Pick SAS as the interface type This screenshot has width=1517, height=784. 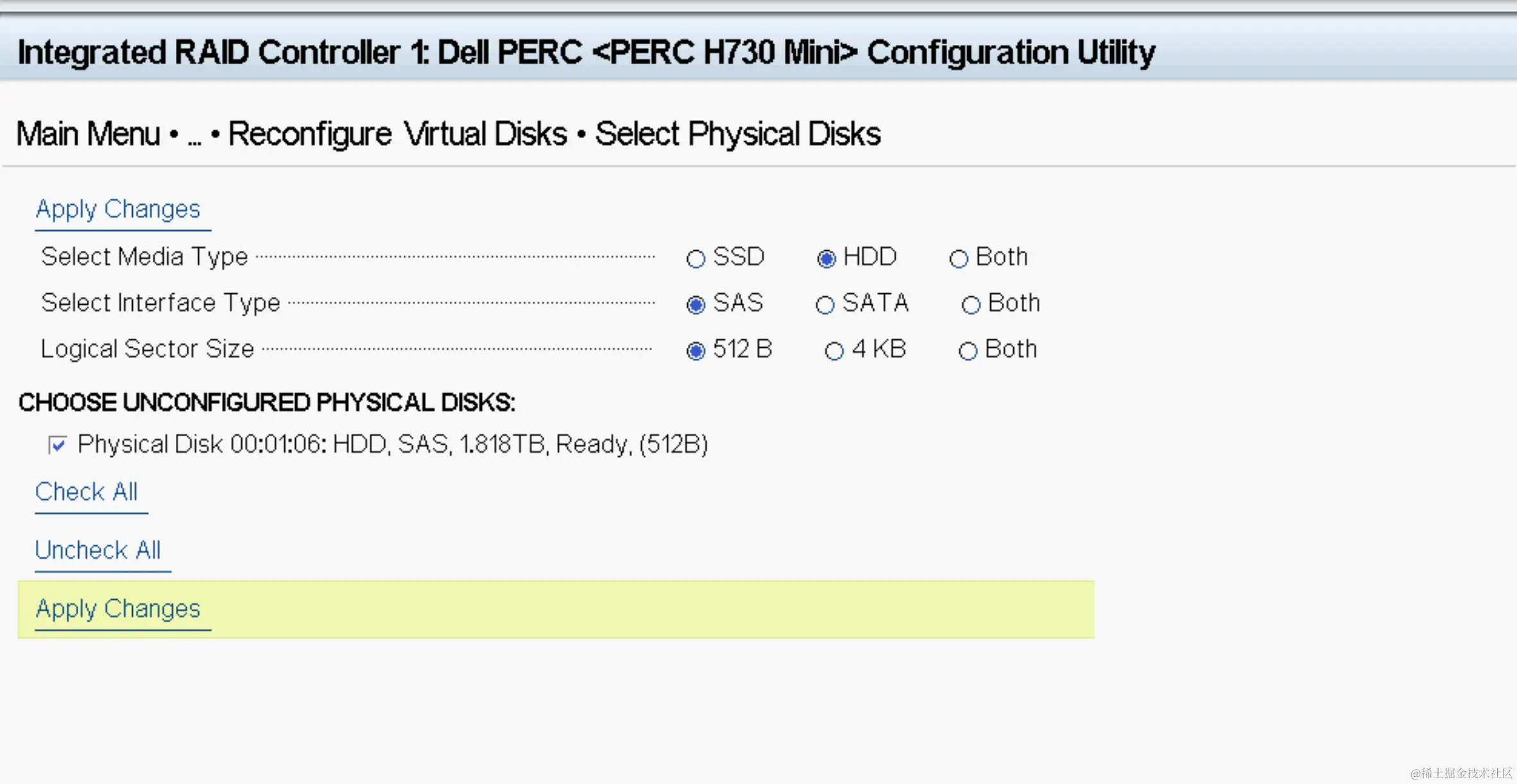[696, 305]
